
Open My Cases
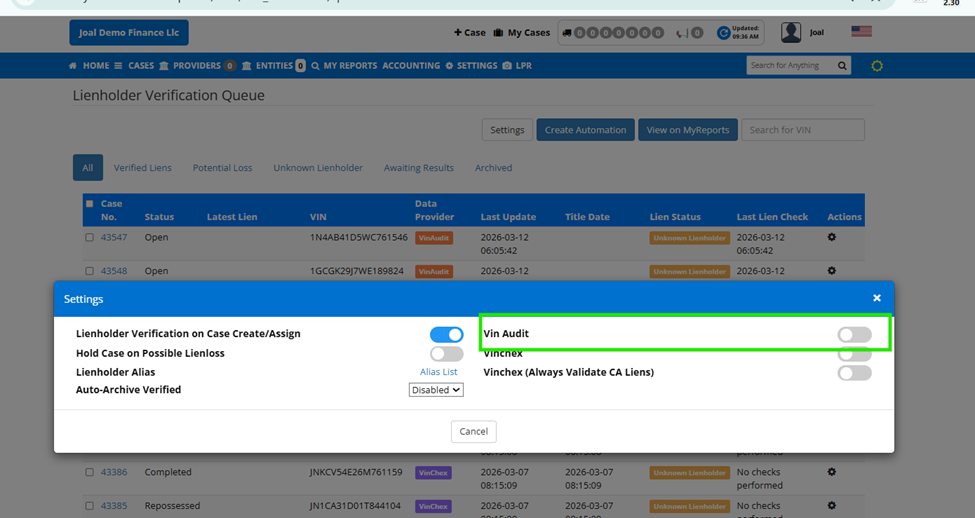(x=522, y=32)
